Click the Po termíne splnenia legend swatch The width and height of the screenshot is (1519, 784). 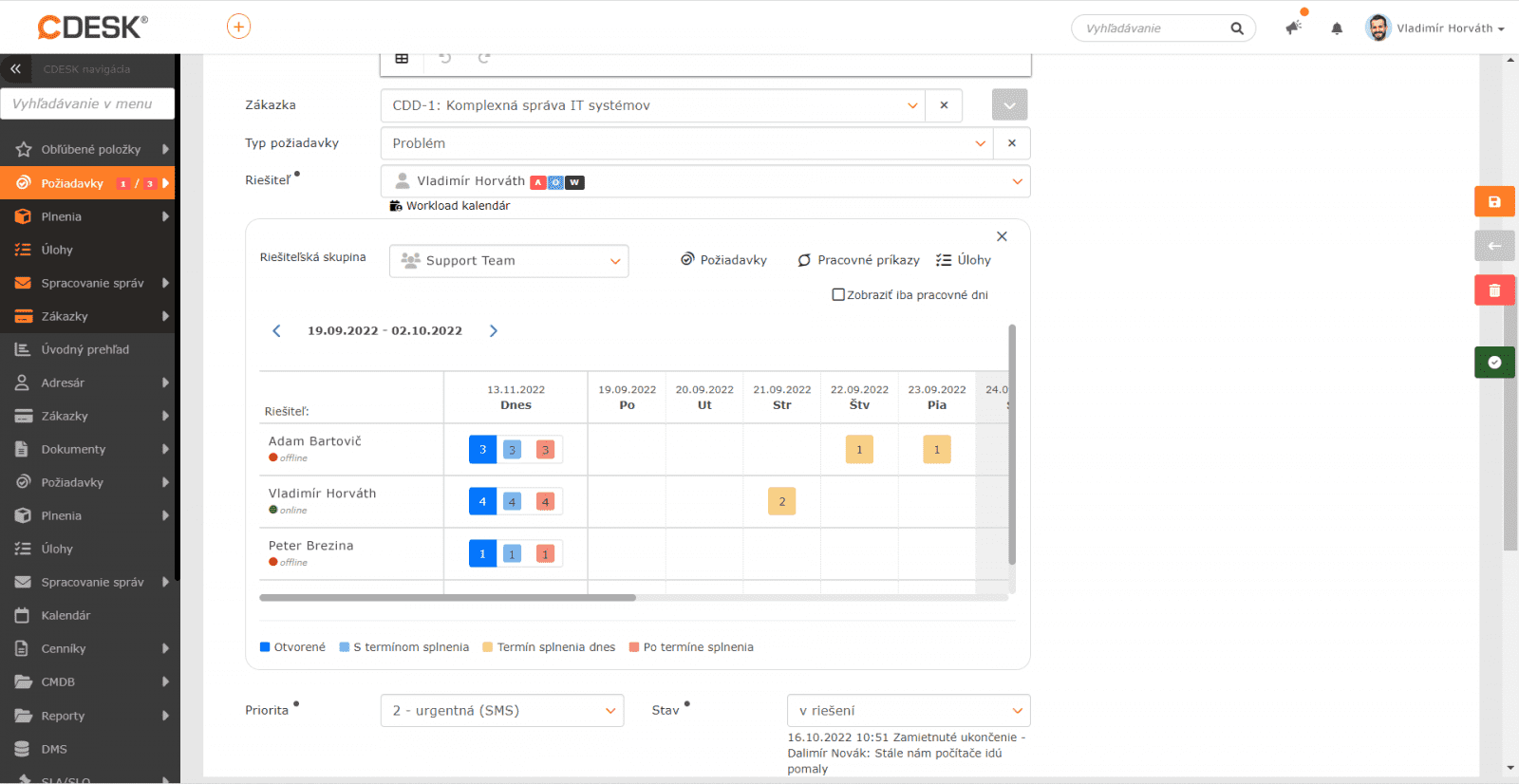click(x=634, y=647)
